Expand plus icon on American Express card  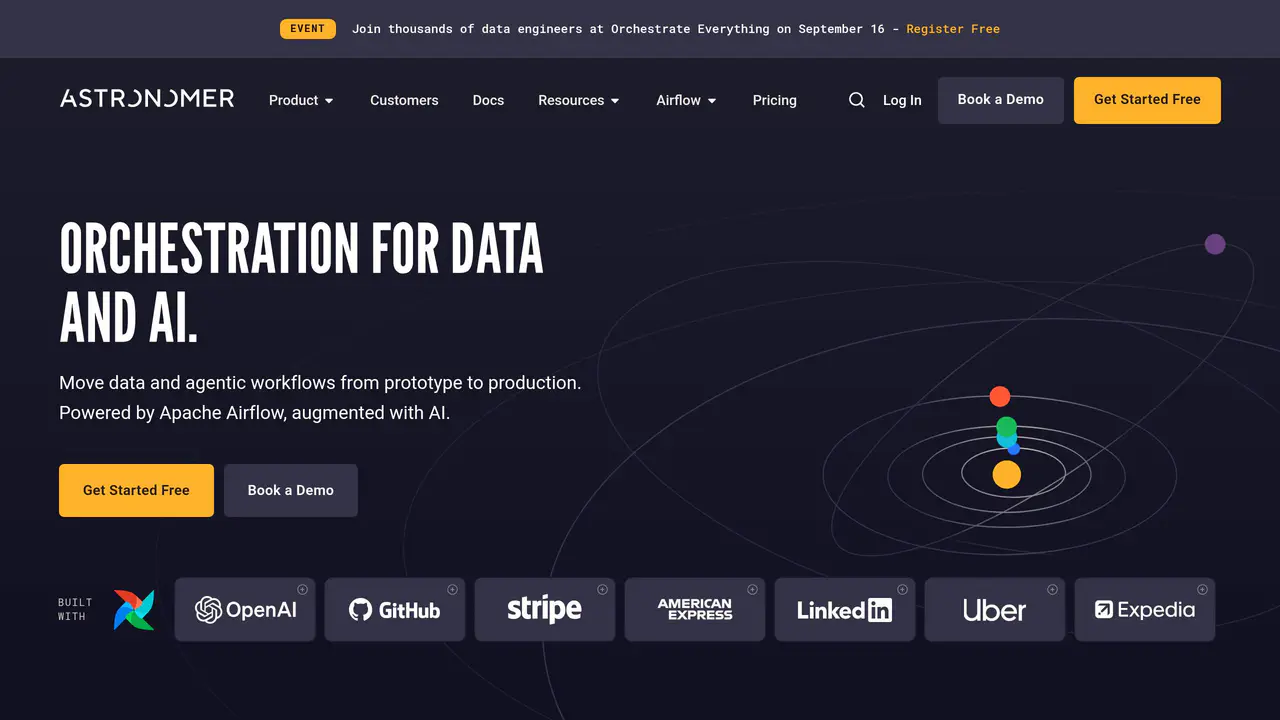pos(752,589)
